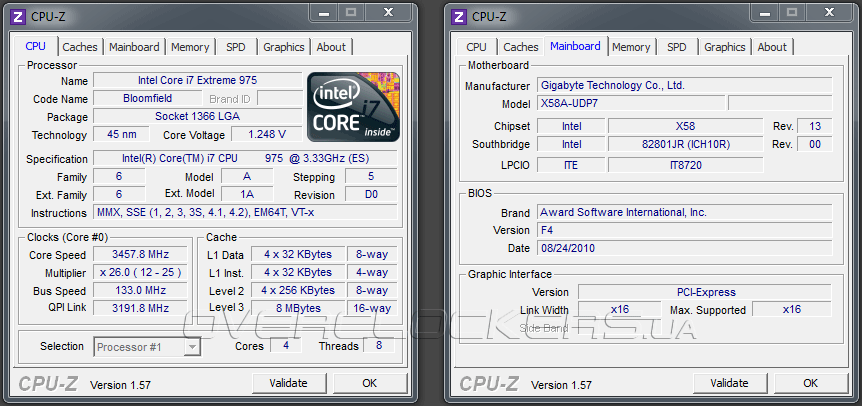
Task: Click the Graphic Interface Version PCI-Express
Action: 705,292
